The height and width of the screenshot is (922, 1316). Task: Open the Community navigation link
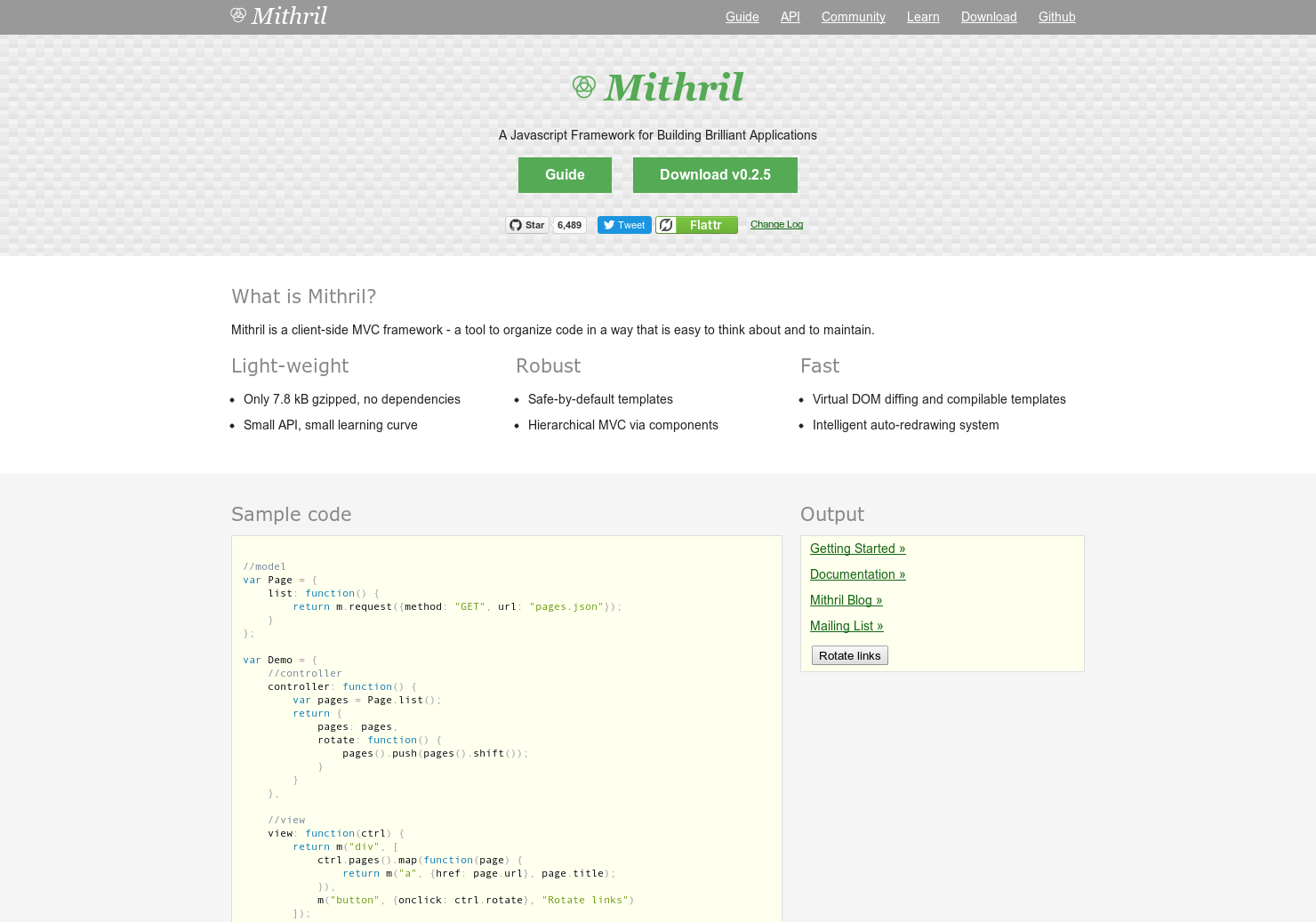click(853, 17)
